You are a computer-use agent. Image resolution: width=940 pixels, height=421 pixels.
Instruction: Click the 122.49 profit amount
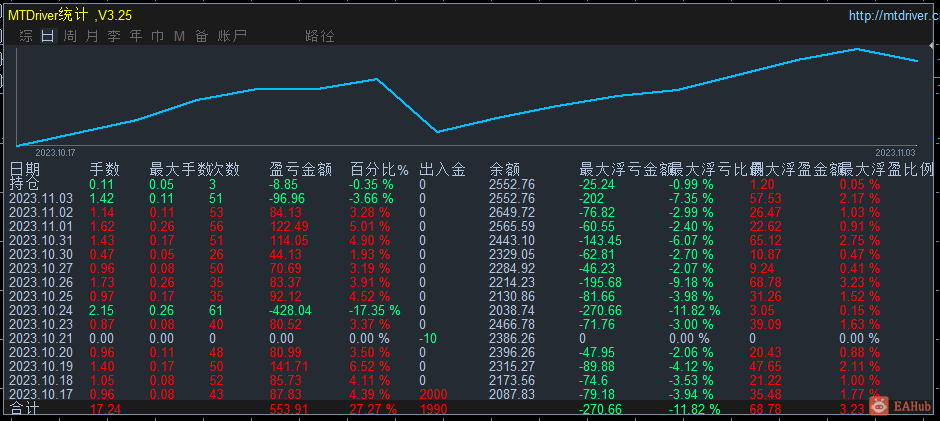click(x=290, y=226)
